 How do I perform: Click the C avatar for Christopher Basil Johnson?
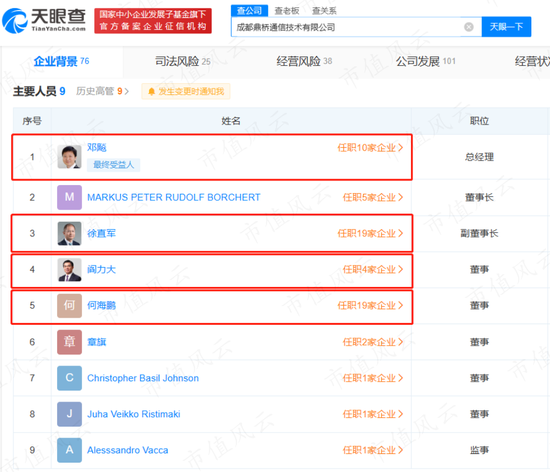[69, 378]
